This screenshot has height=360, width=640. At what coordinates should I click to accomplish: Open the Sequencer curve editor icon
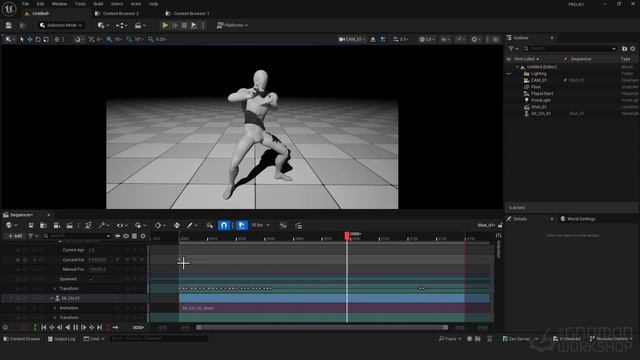coord(283,225)
